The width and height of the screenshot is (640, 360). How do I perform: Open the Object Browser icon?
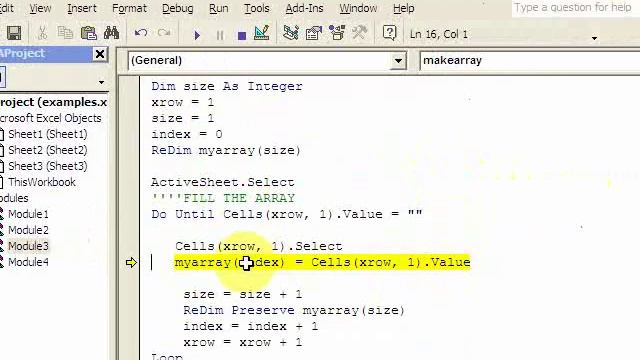[x=337, y=33]
